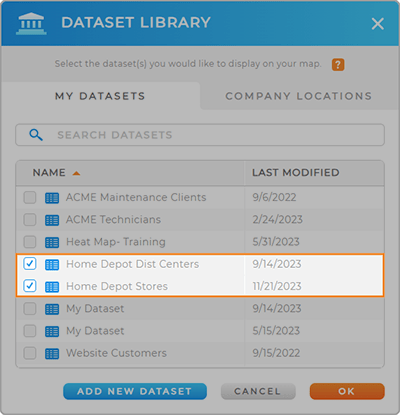Click the Add New Dataset button
Image resolution: width=400 pixels, height=415 pixels.
point(135,391)
